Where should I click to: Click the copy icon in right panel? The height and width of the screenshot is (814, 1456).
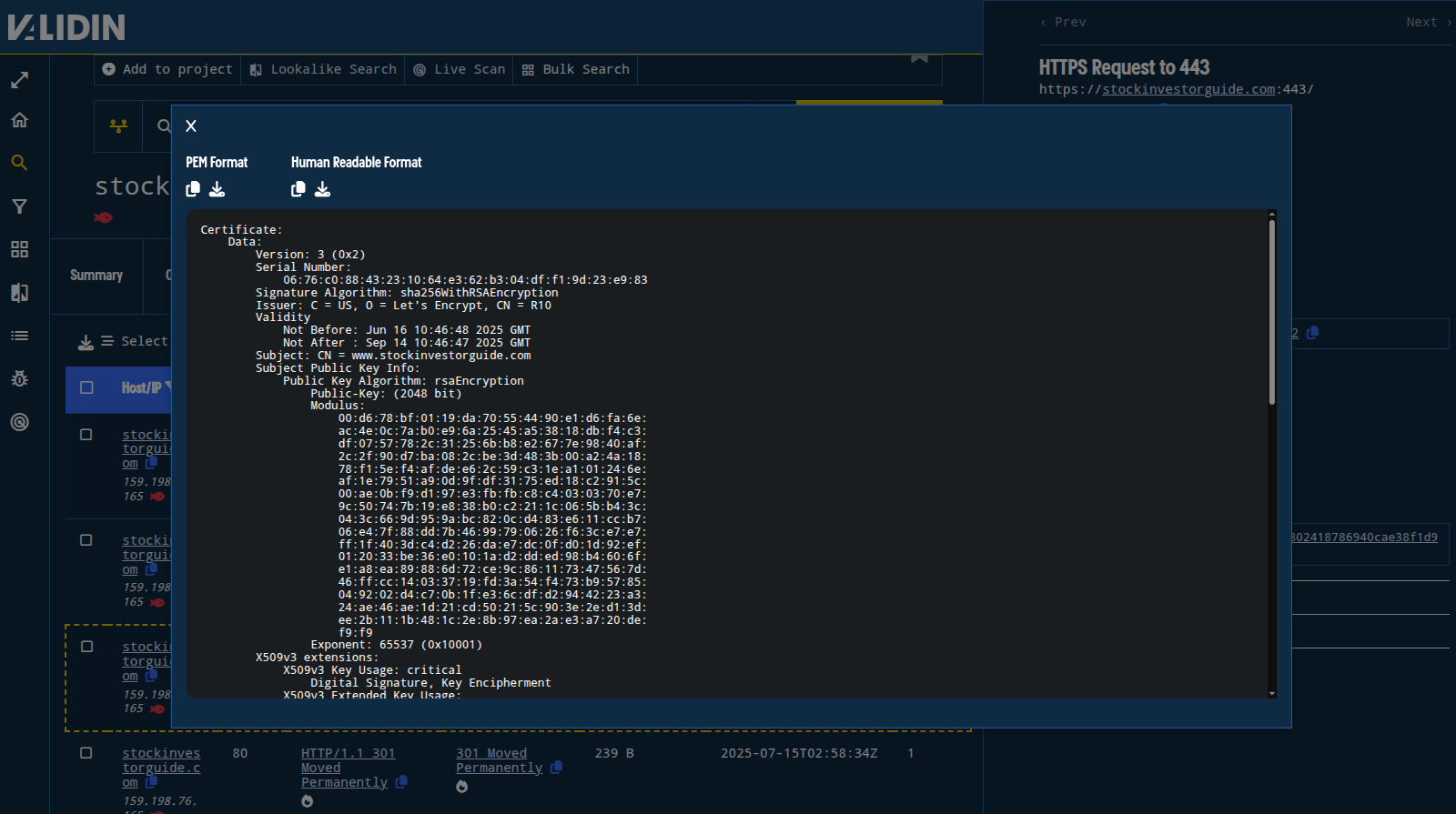[1312, 333]
